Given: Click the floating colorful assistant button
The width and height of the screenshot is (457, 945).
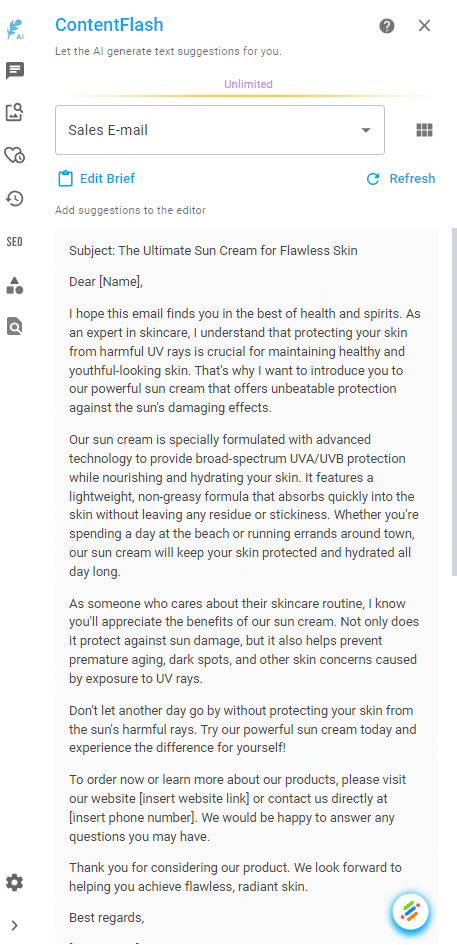Looking at the screenshot, I should [x=411, y=912].
